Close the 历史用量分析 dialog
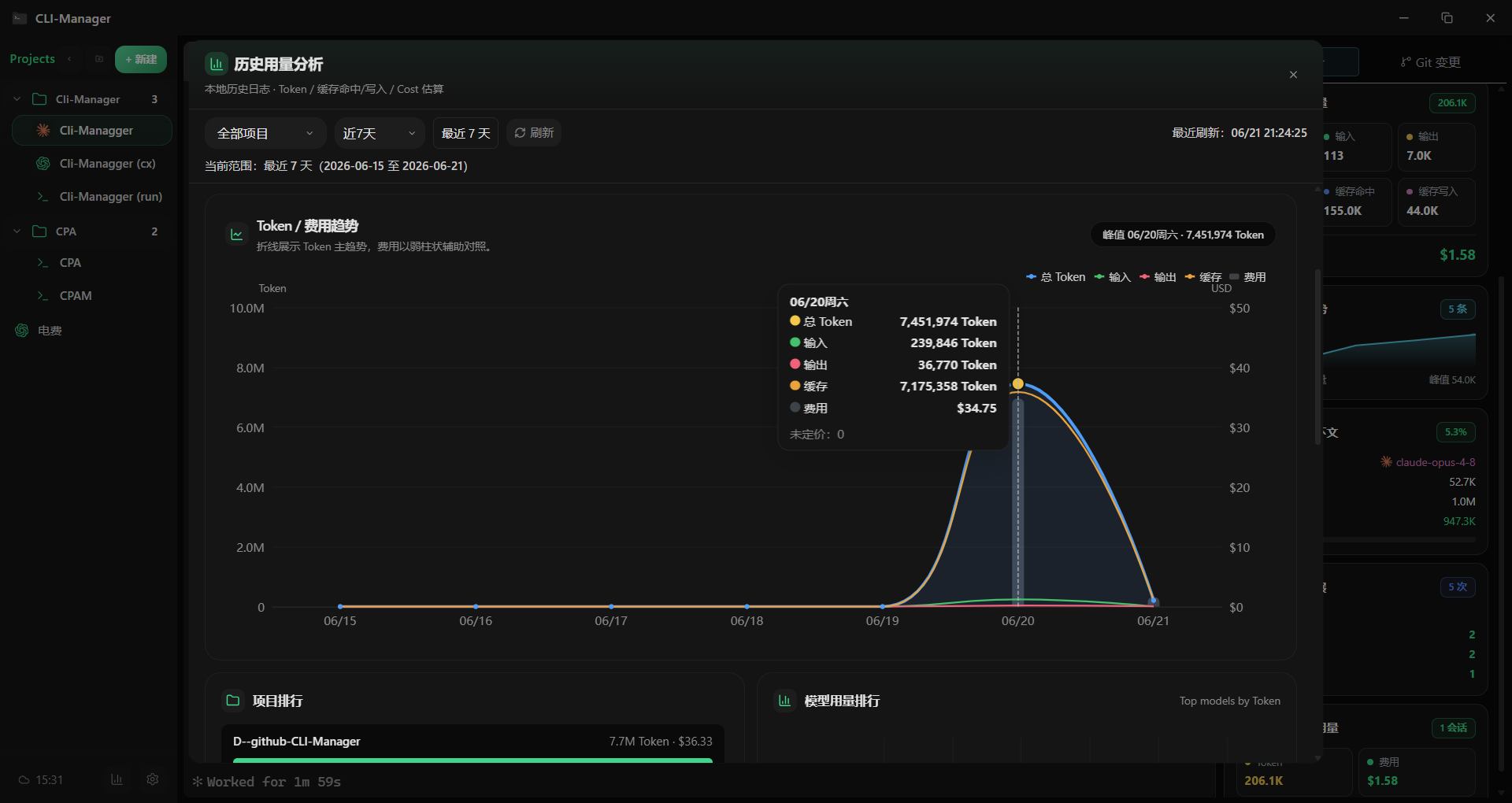This screenshot has height=803, width=1512. pyautogui.click(x=1293, y=75)
